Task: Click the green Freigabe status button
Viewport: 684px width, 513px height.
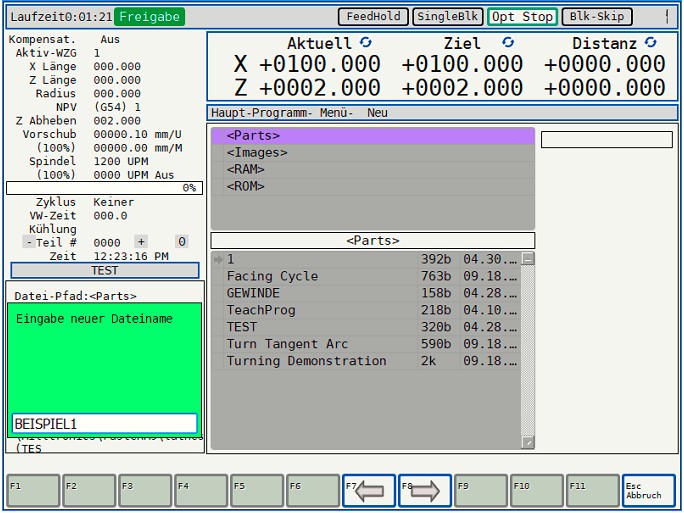Action: tap(150, 17)
